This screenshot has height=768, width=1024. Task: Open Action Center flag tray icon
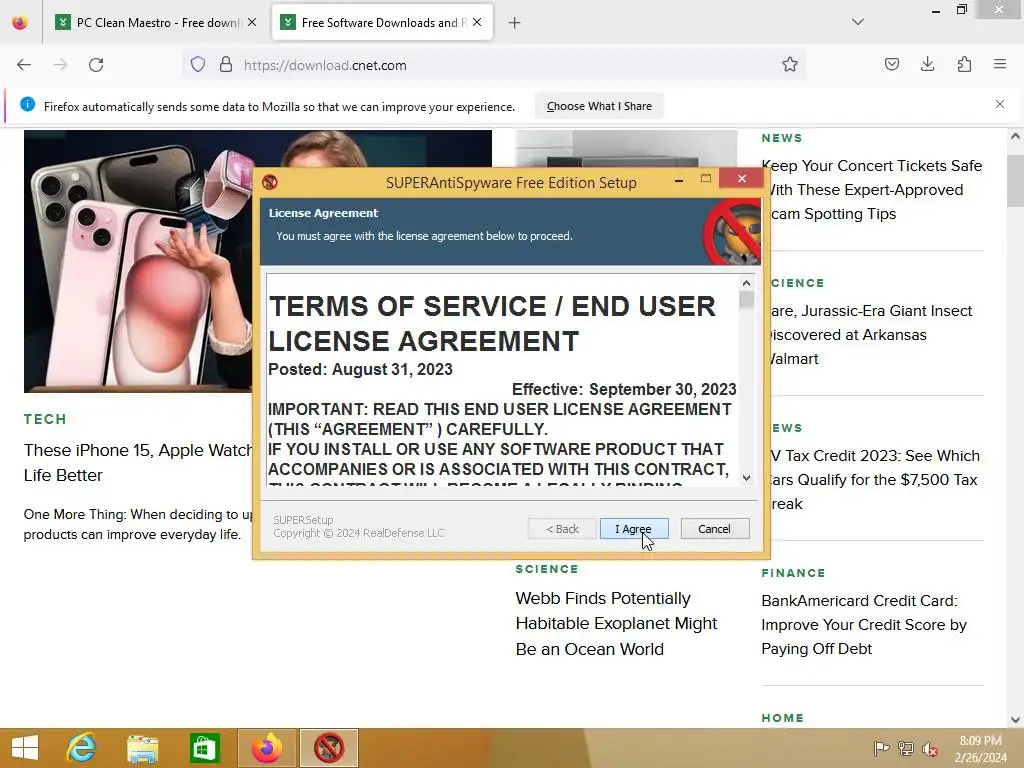pos(881,749)
